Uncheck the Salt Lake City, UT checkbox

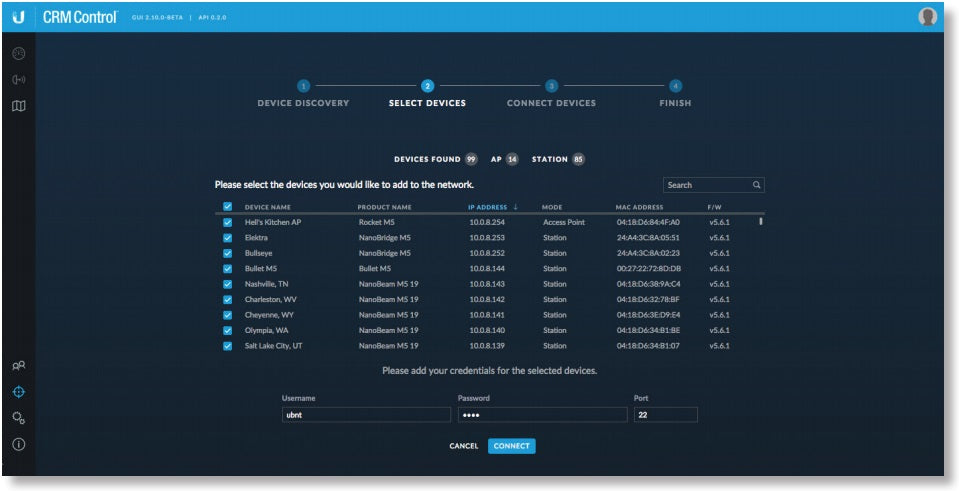click(x=228, y=346)
